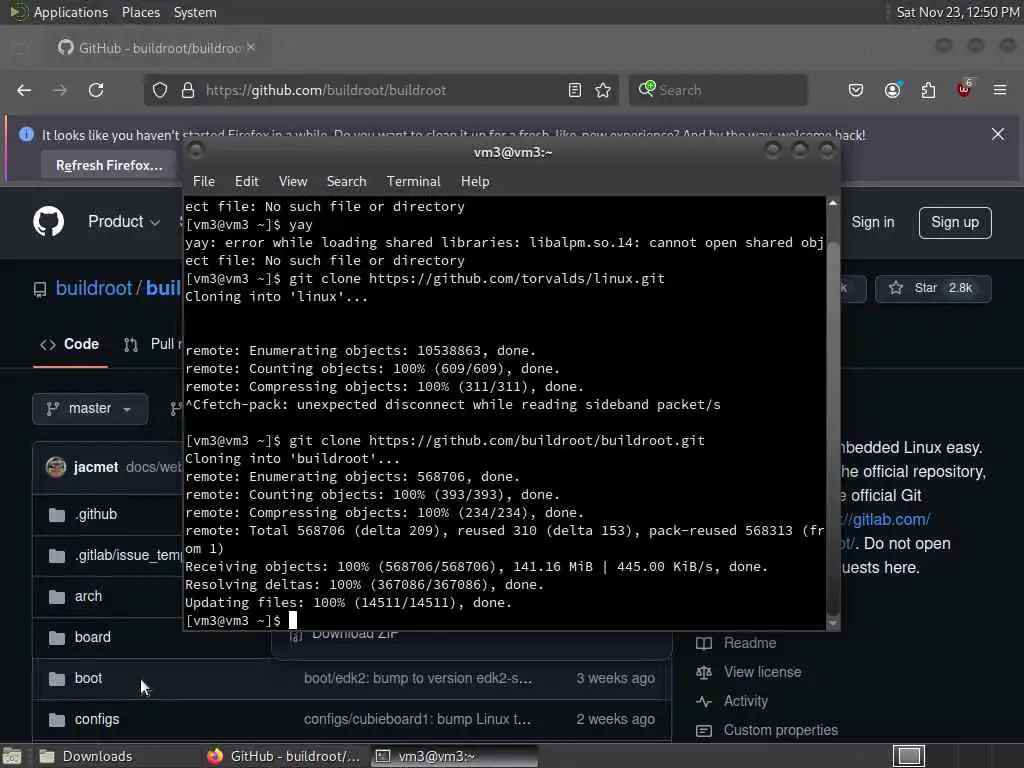The width and height of the screenshot is (1024, 768).
Task: Open the terminal File menu
Action: point(204,182)
